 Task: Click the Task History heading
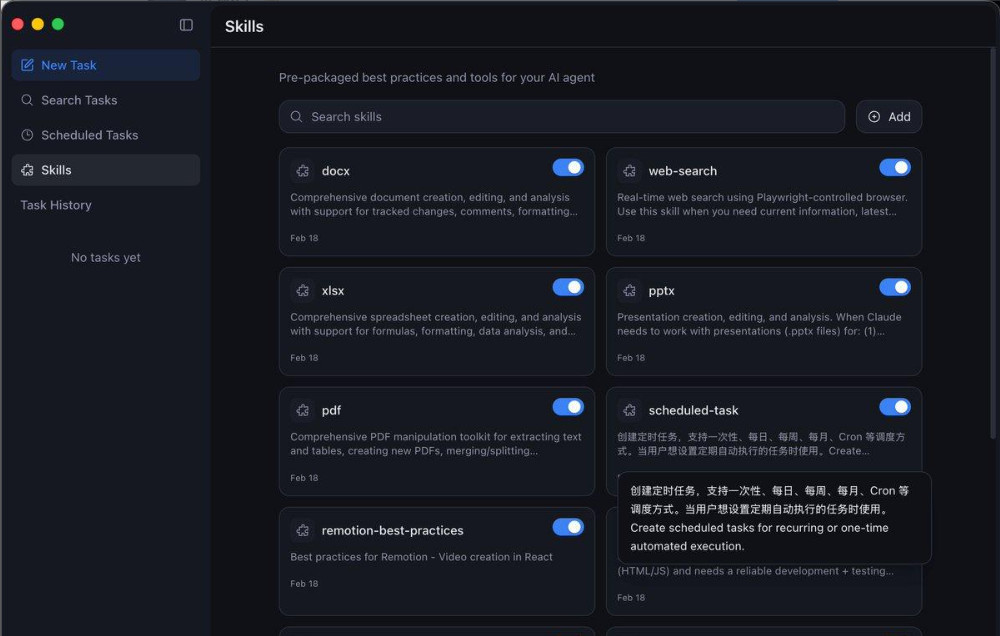(x=55, y=205)
